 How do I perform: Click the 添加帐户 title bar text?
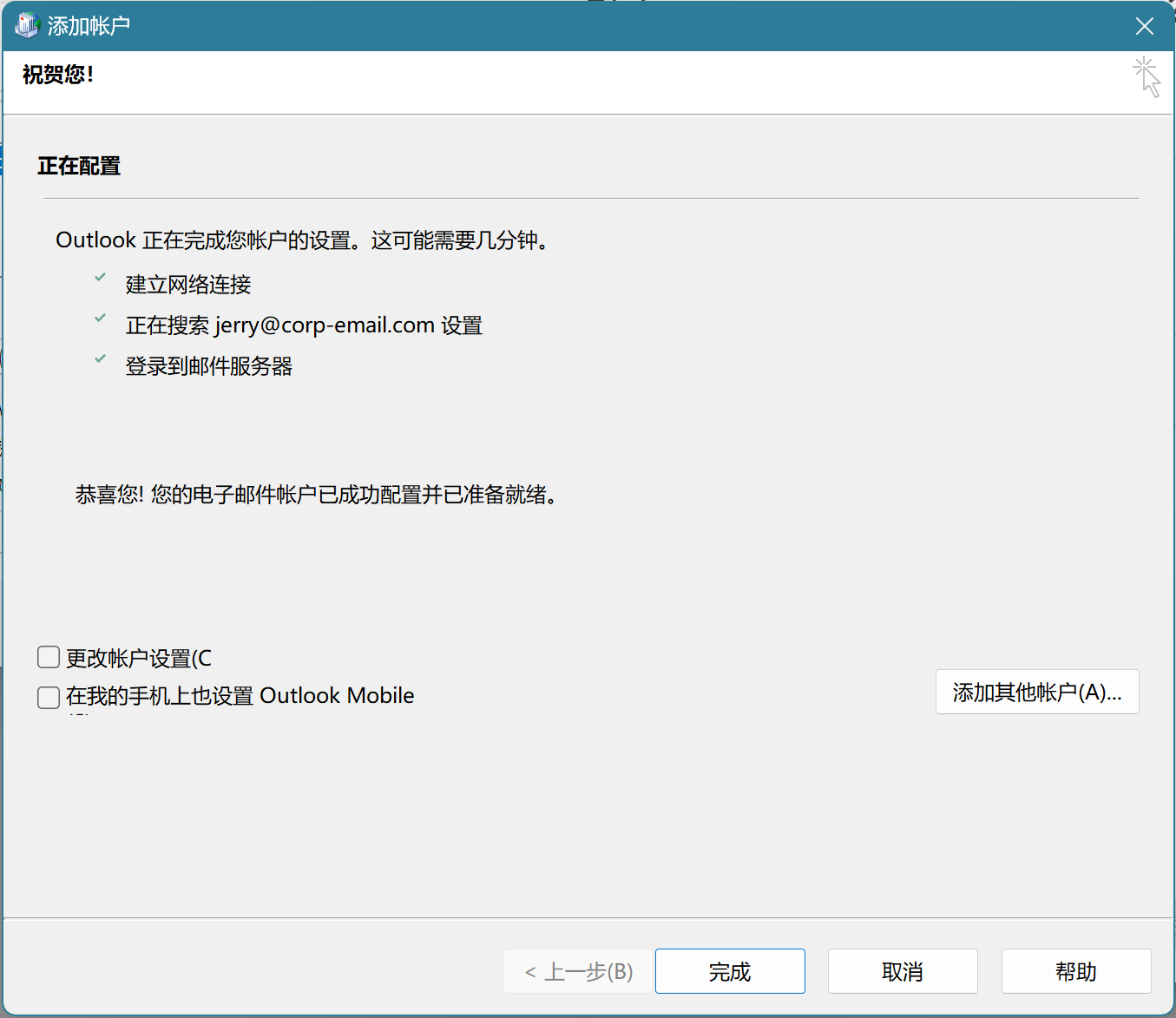coord(89,26)
